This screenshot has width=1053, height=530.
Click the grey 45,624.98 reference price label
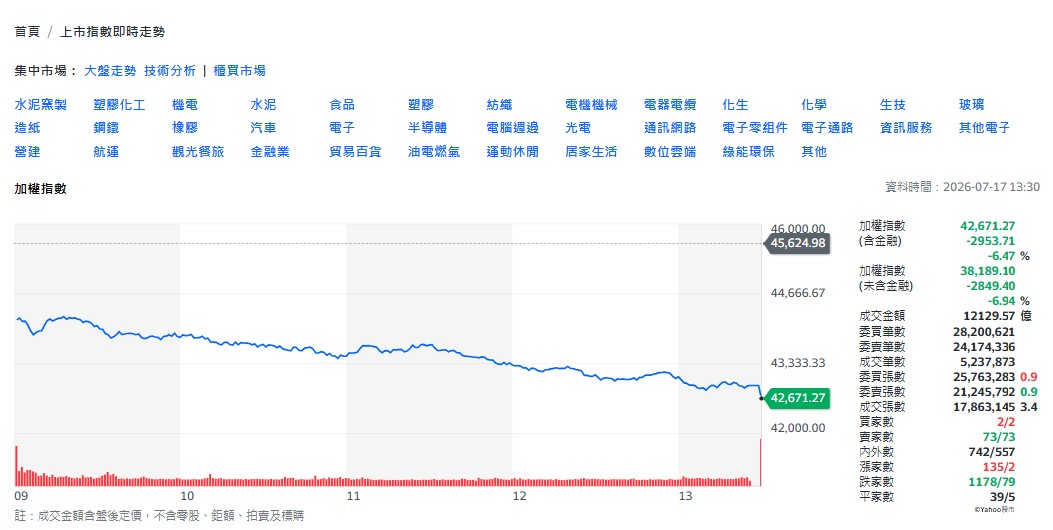tap(797, 243)
